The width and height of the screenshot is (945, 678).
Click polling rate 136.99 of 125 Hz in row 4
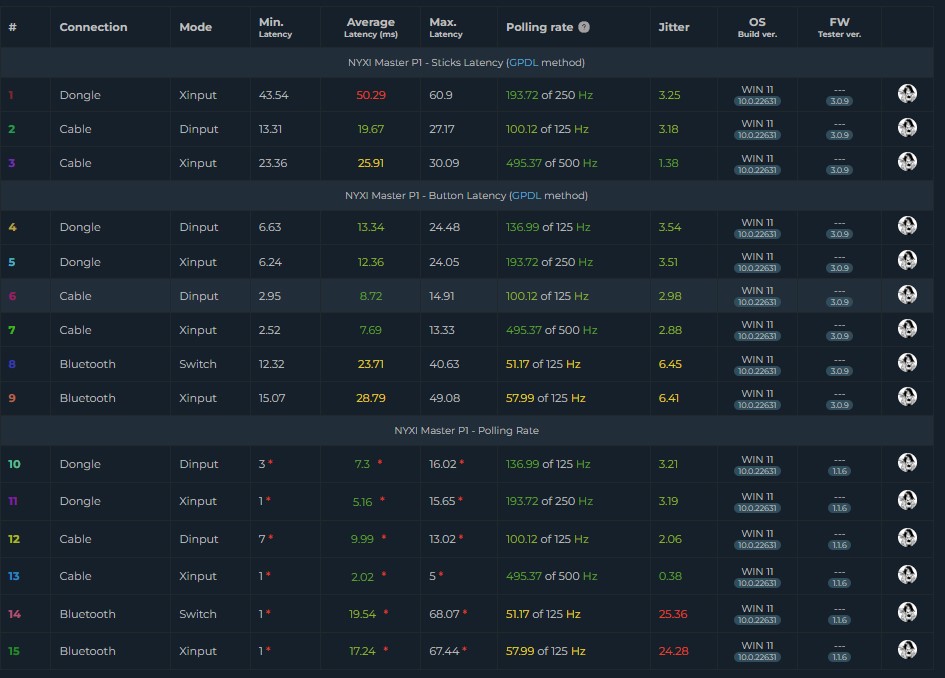[x=548, y=227]
